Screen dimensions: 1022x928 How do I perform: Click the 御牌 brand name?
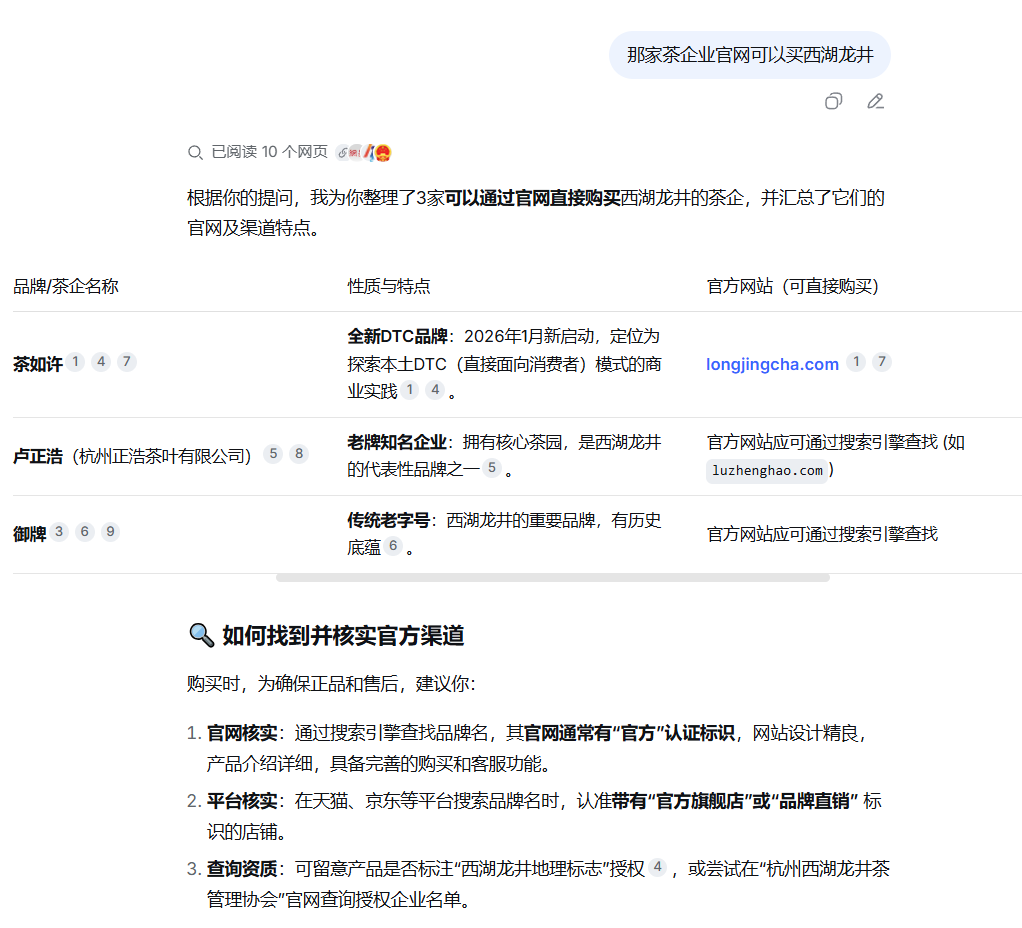tap(30, 534)
